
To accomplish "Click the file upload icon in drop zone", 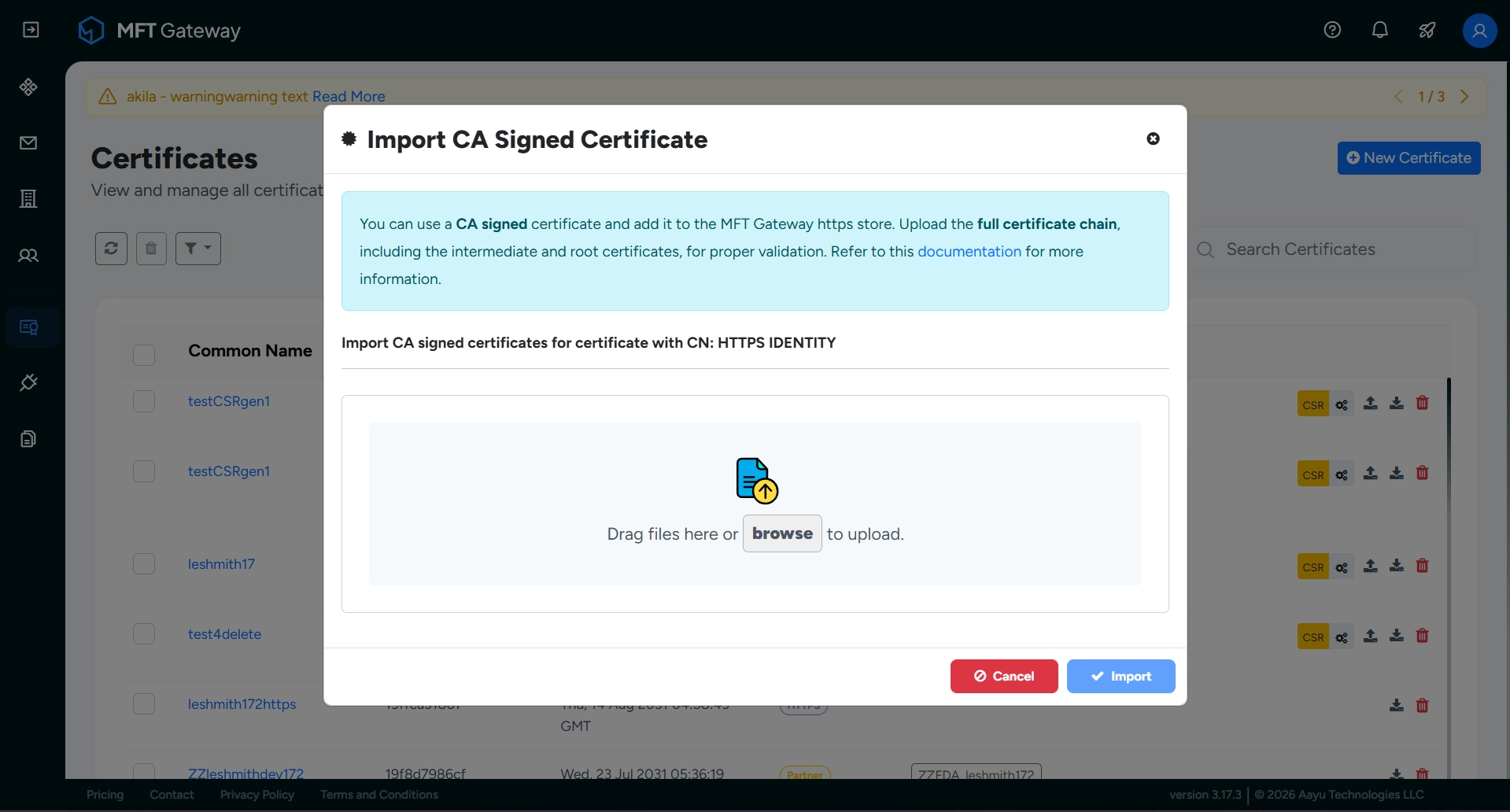I will click(x=756, y=481).
